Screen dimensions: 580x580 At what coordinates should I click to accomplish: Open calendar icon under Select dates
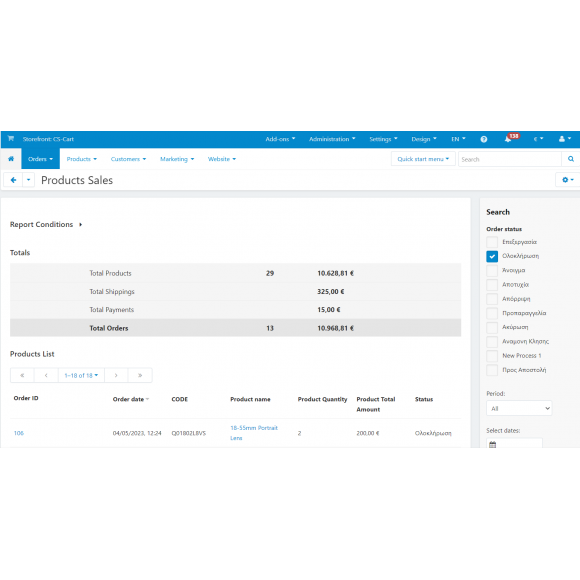pos(492,444)
